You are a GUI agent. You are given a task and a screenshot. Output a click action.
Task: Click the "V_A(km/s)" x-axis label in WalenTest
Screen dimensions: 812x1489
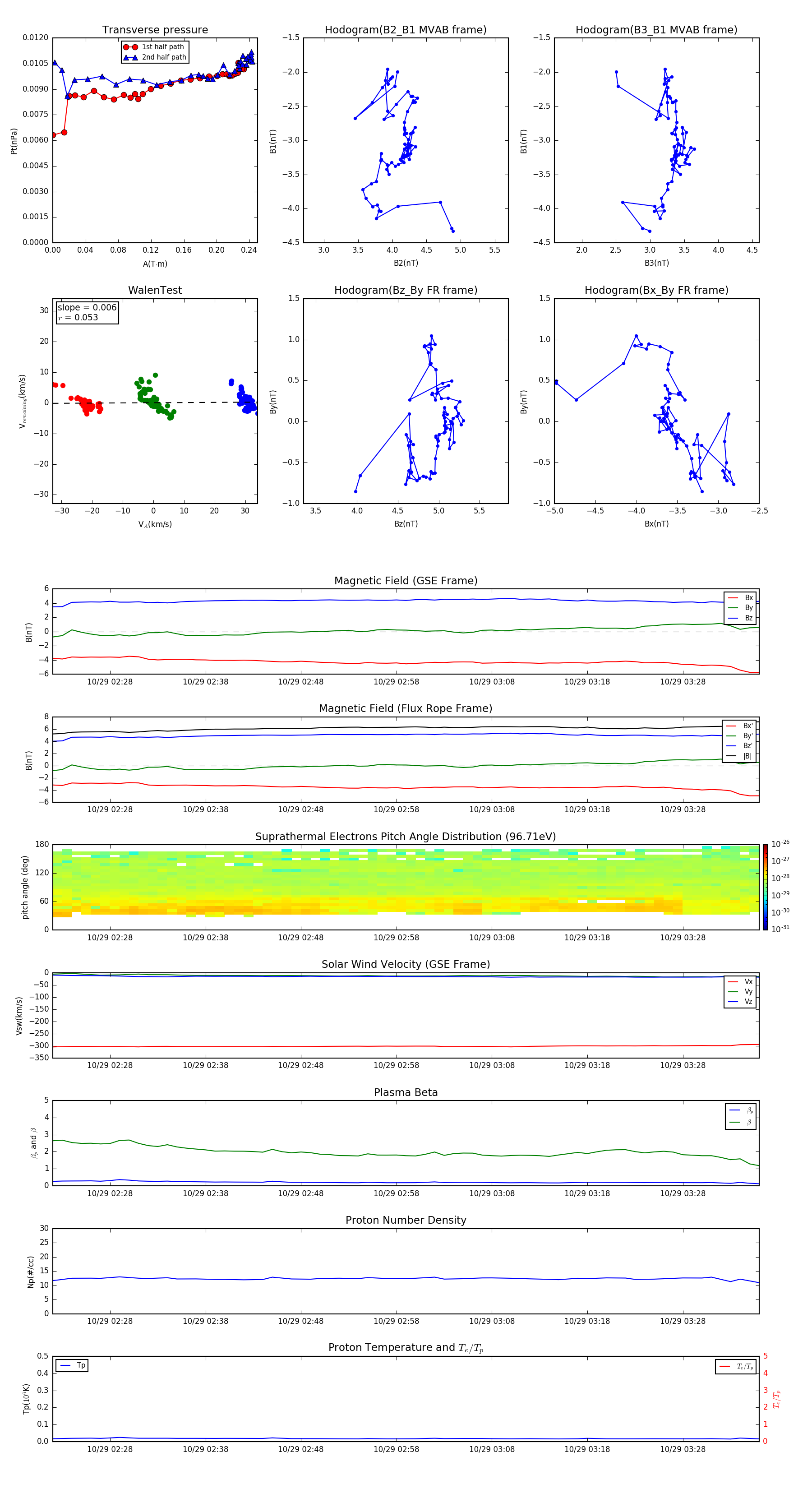(x=155, y=524)
